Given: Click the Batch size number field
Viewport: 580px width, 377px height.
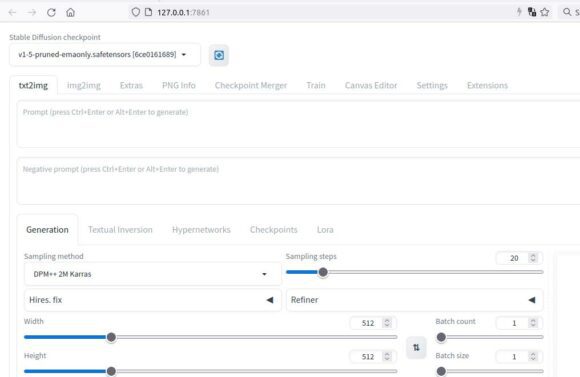Looking at the screenshot, I should [x=519, y=357].
